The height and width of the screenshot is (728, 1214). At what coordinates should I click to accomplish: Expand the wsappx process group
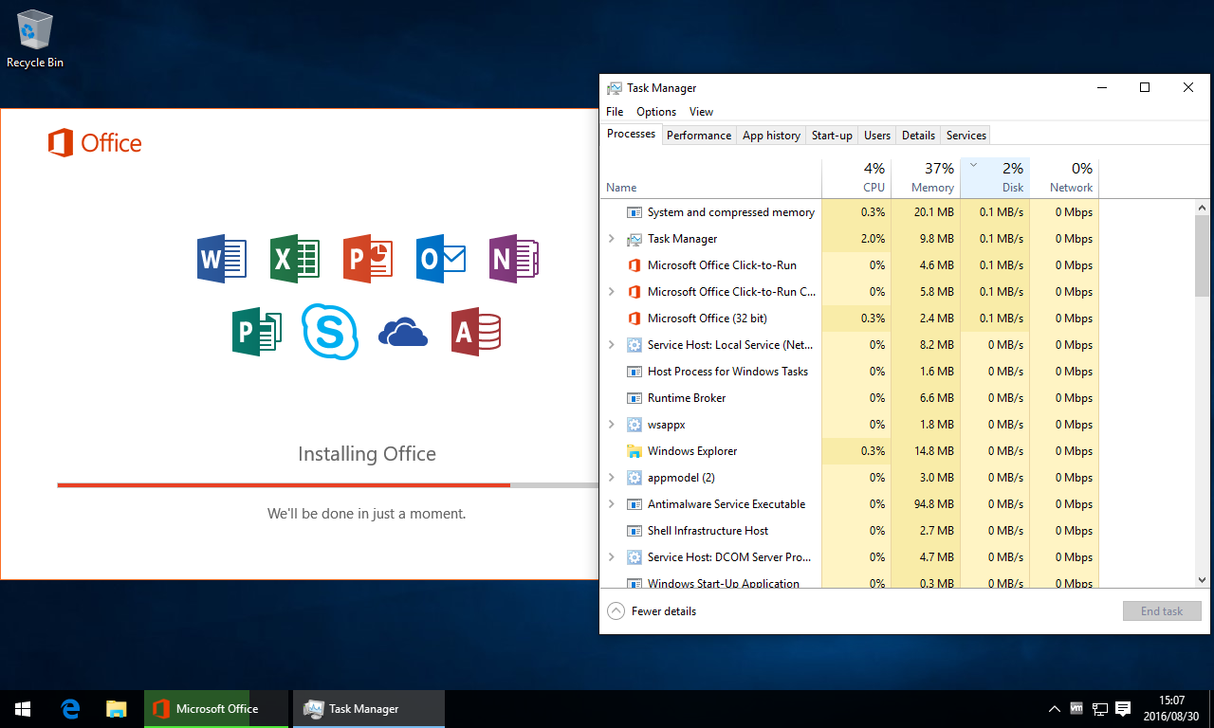point(612,424)
